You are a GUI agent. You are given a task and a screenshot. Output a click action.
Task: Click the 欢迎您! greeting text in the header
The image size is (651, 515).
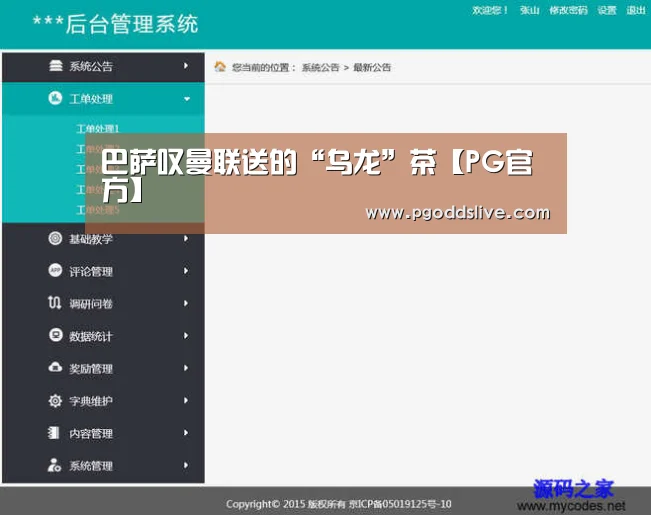point(490,10)
